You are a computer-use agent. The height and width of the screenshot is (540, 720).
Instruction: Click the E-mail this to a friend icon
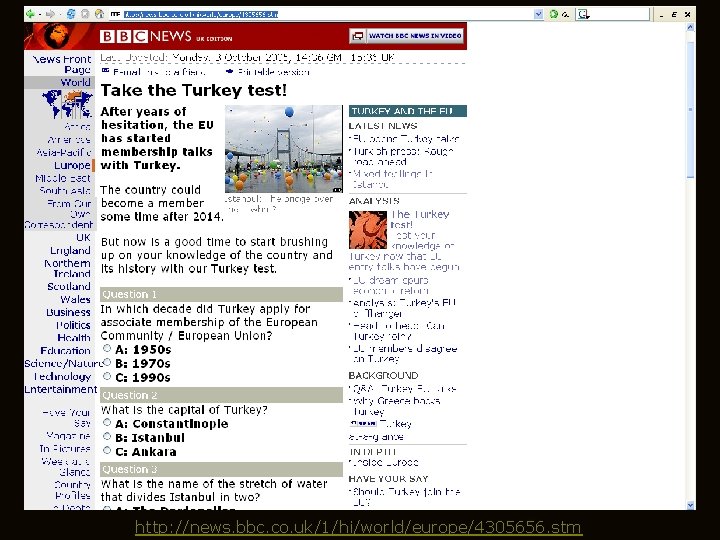coord(105,71)
